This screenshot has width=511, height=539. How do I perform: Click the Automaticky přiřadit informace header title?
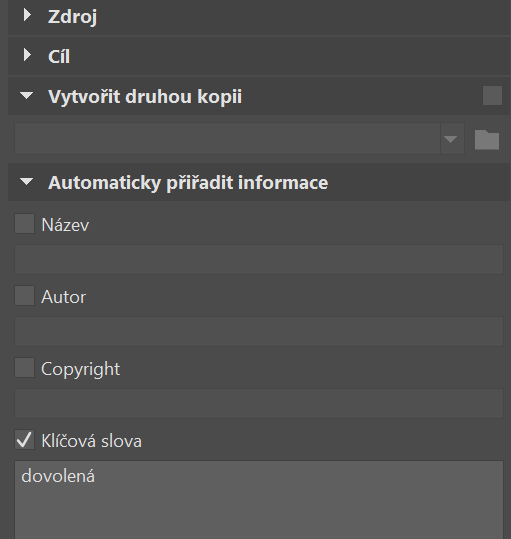click(x=188, y=183)
